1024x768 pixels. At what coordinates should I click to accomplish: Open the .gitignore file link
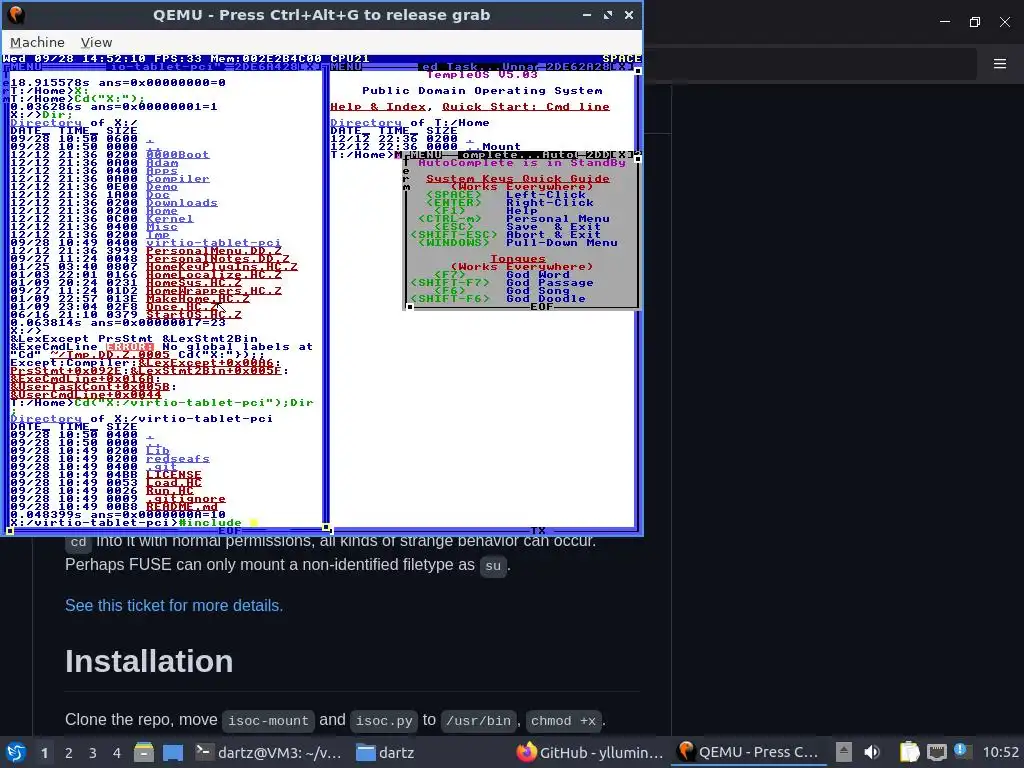click(185, 498)
